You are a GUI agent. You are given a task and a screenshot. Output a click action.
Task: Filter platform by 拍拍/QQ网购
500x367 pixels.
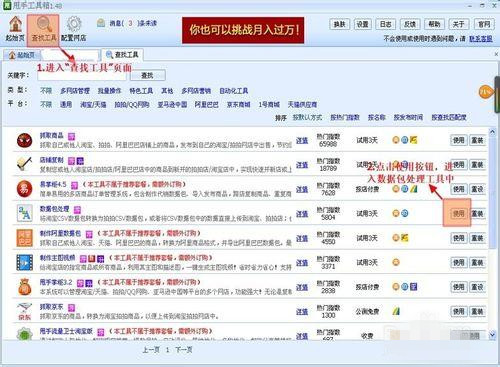pyautogui.click(x=132, y=104)
